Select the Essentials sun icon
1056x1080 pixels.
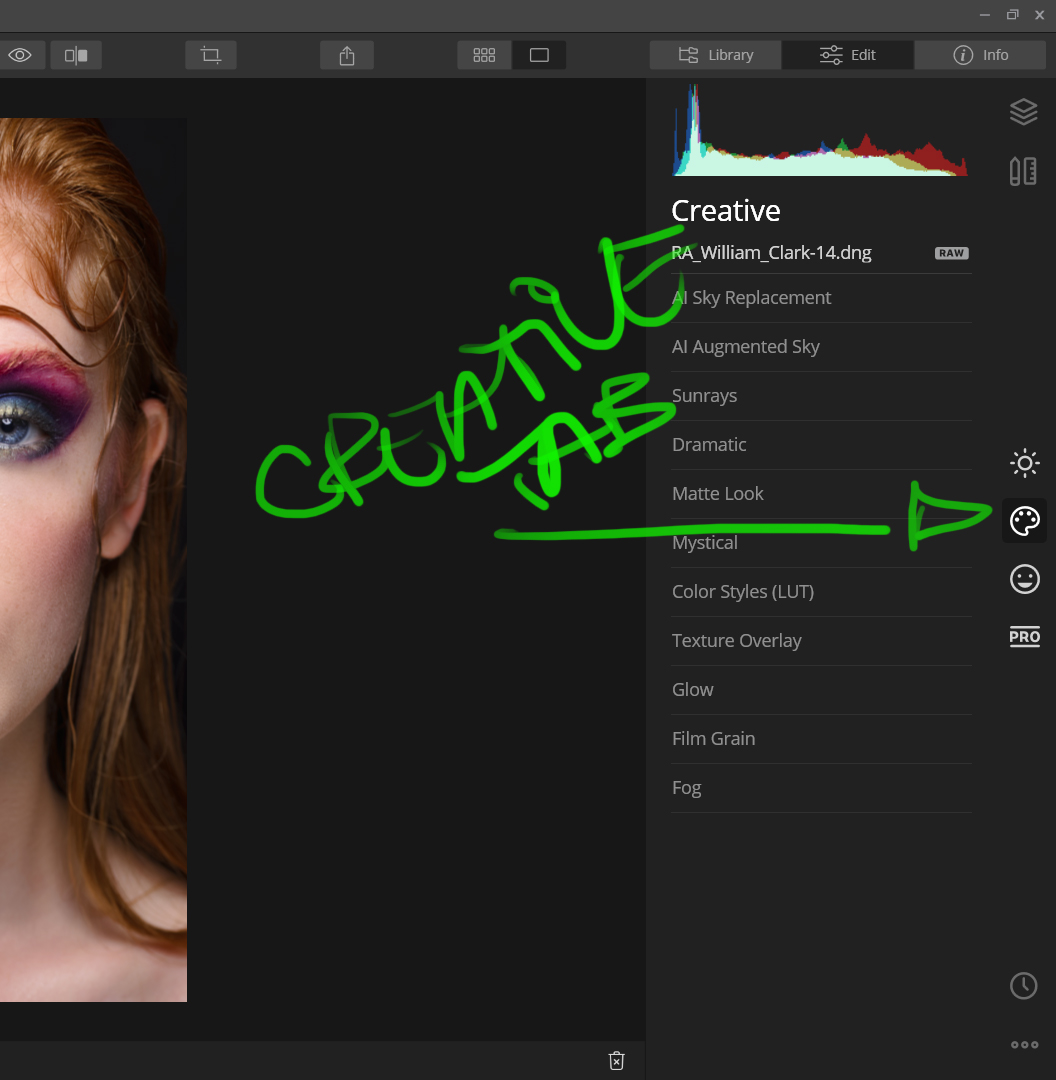(x=1024, y=463)
